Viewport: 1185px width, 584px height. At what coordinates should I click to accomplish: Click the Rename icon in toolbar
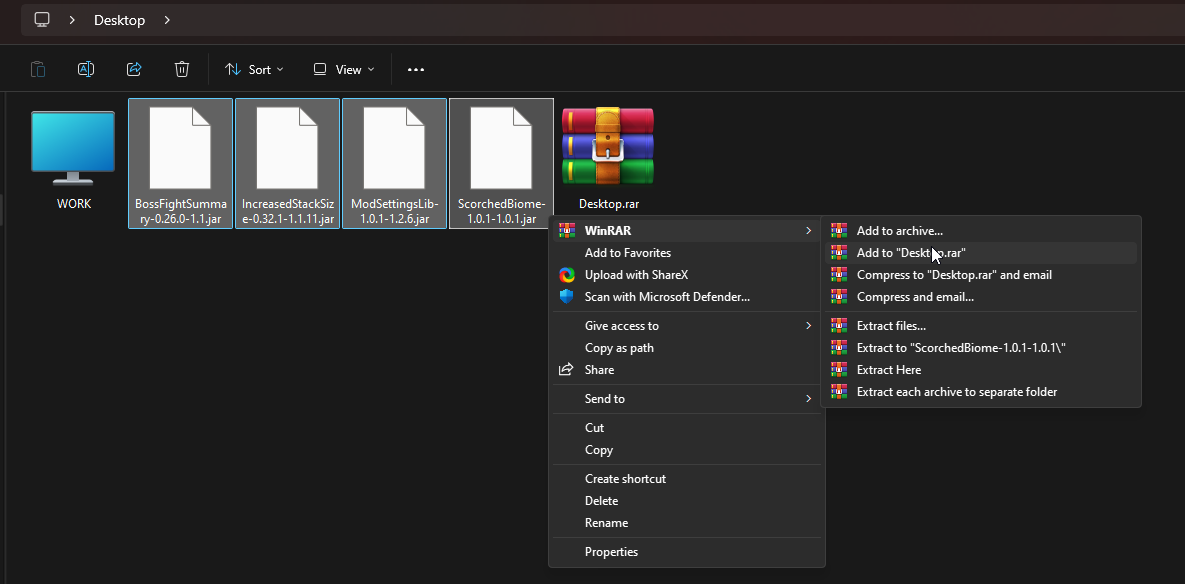tap(86, 69)
